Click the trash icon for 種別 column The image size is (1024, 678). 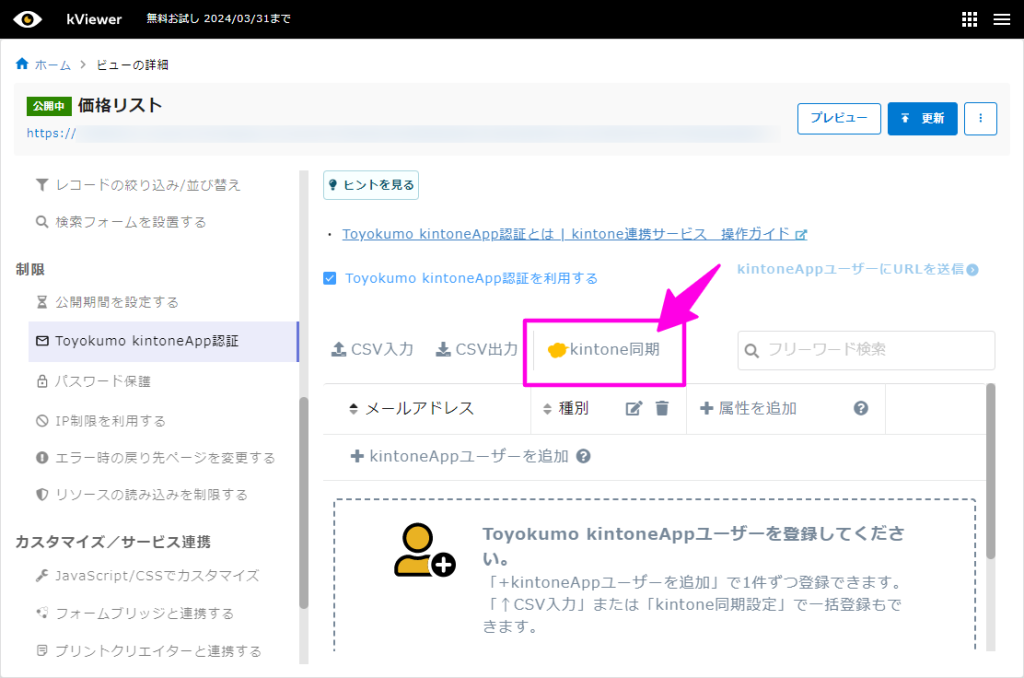pos(662,408)
